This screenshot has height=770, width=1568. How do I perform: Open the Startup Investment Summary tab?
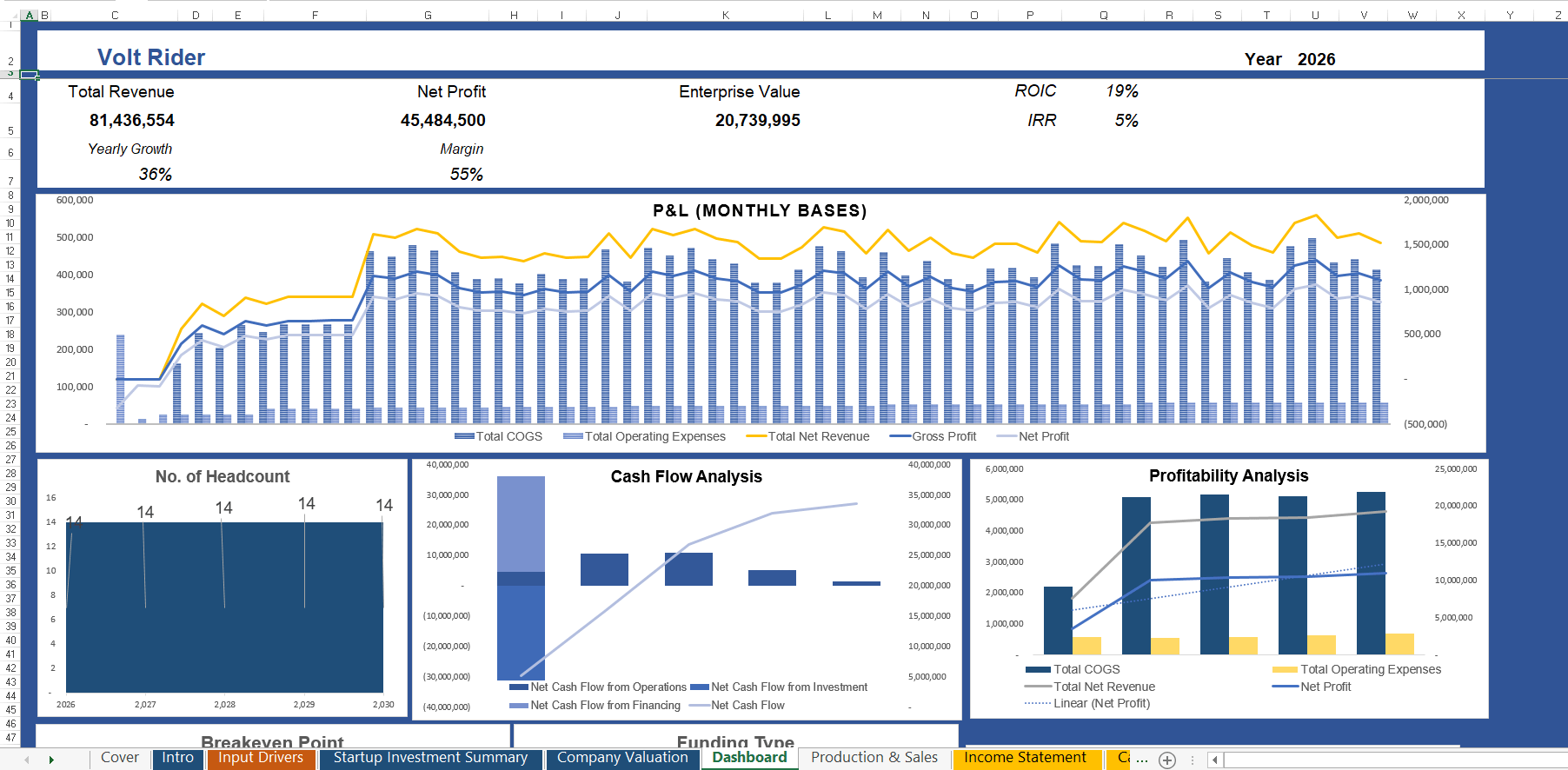point(430,758)
